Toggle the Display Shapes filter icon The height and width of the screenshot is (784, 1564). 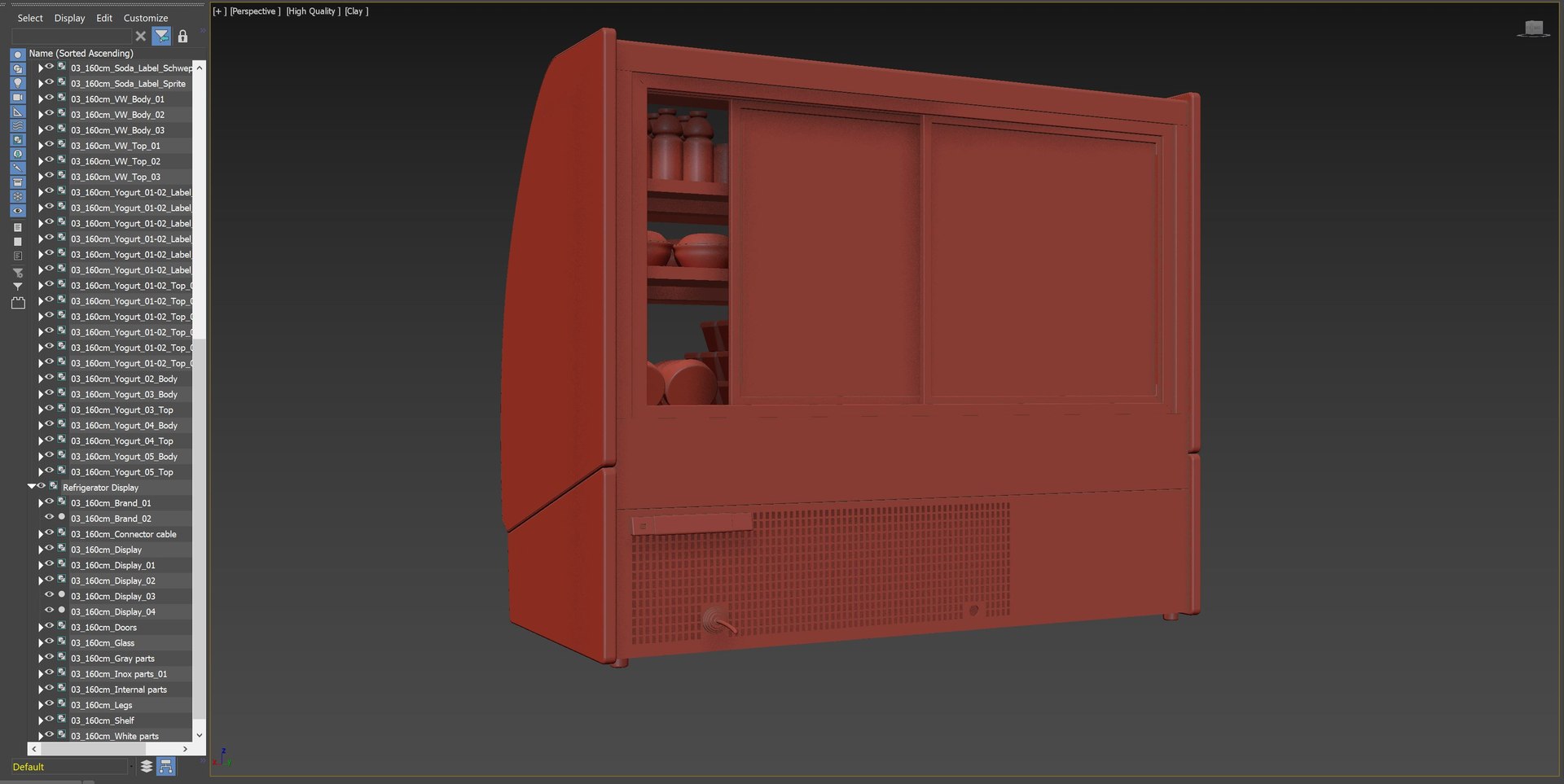17,69
